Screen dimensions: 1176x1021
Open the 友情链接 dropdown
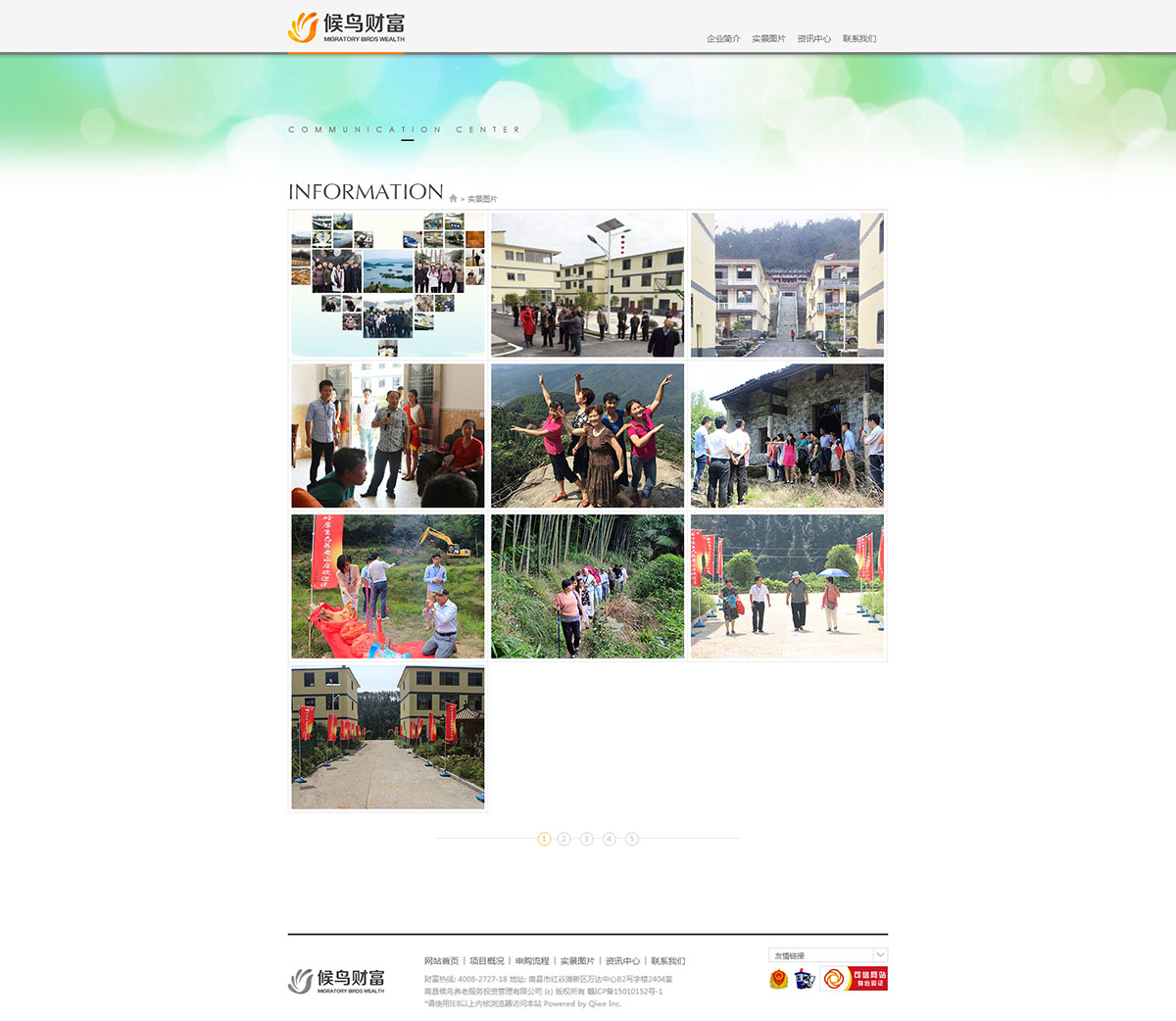click(x=828, y=955)
